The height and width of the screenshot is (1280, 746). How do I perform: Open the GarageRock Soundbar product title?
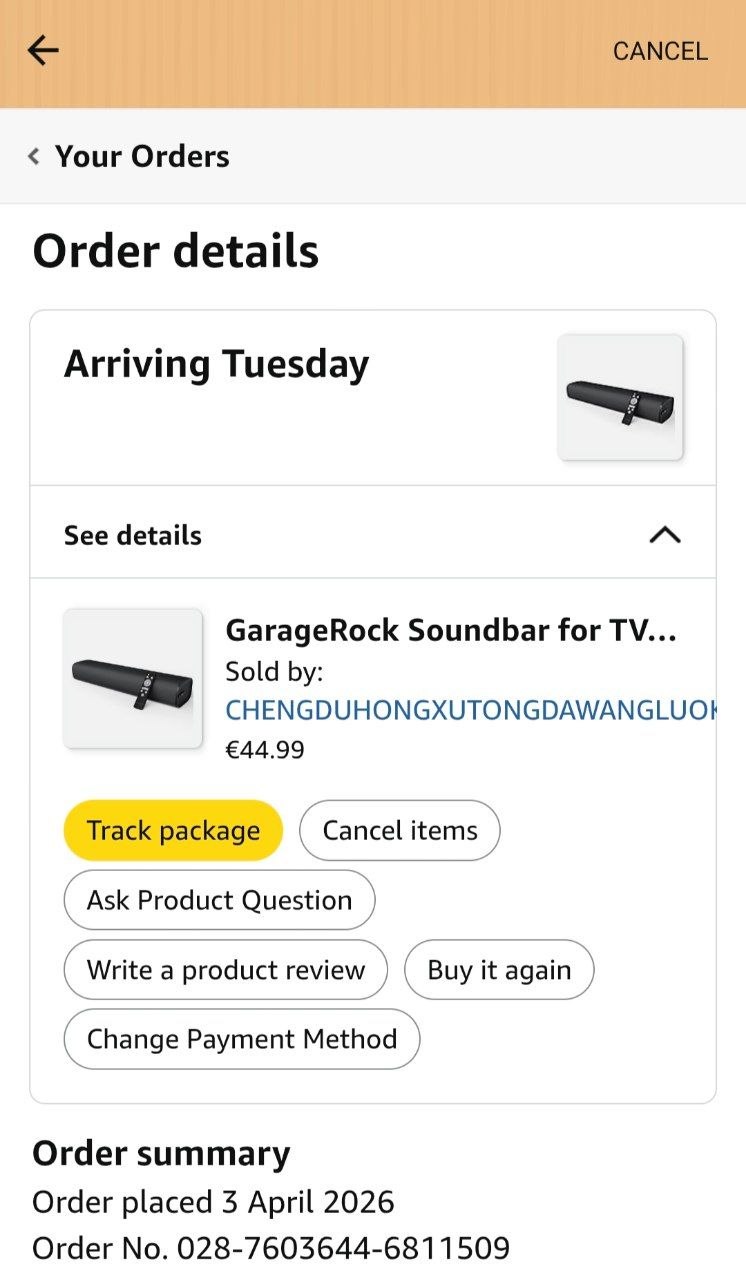pos(452,630)
